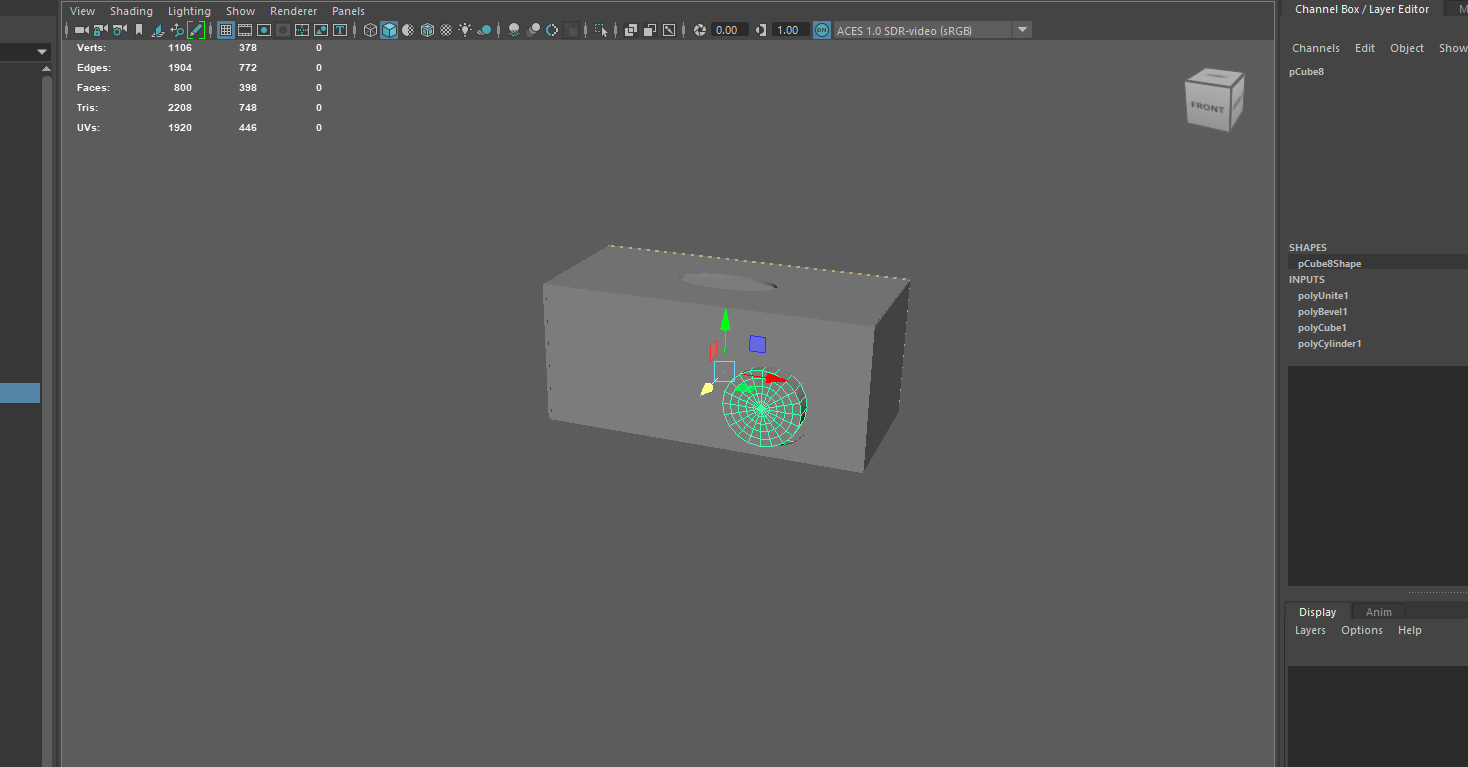This screenshot has height=767, width=1468.
Task: Click the Layers menu in layer editor
Action: [1310, 630]
